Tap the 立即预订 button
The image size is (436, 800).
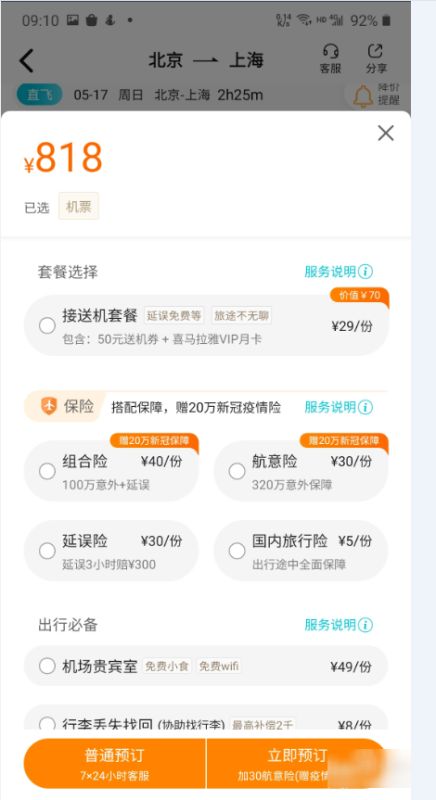[x=297, y=763]
